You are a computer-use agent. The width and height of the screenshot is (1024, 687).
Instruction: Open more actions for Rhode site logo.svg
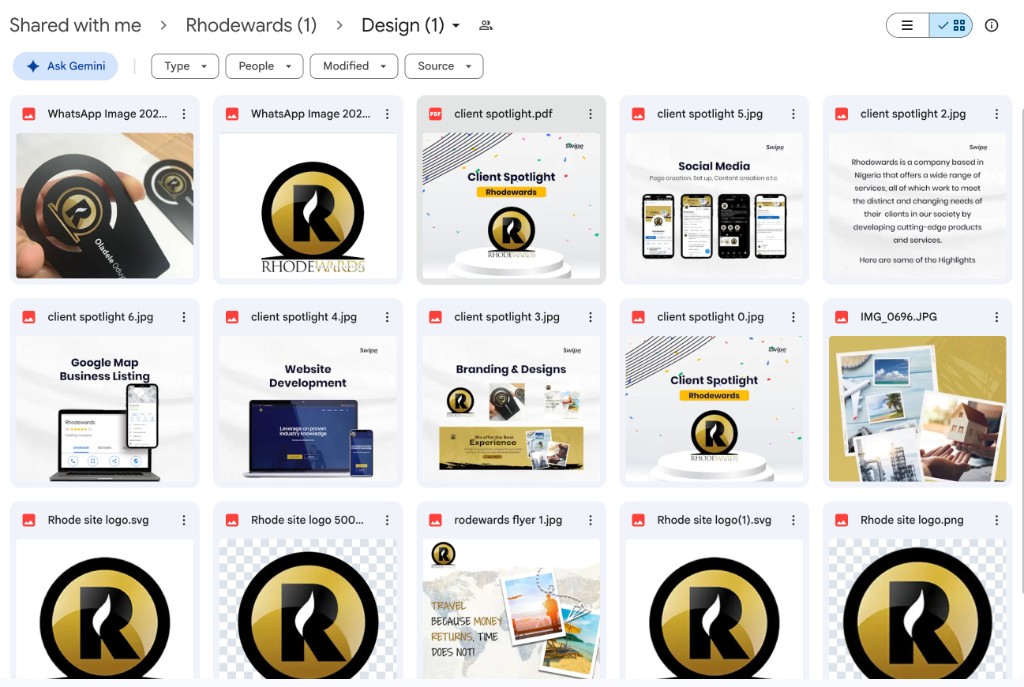click(x=184, y=520)
